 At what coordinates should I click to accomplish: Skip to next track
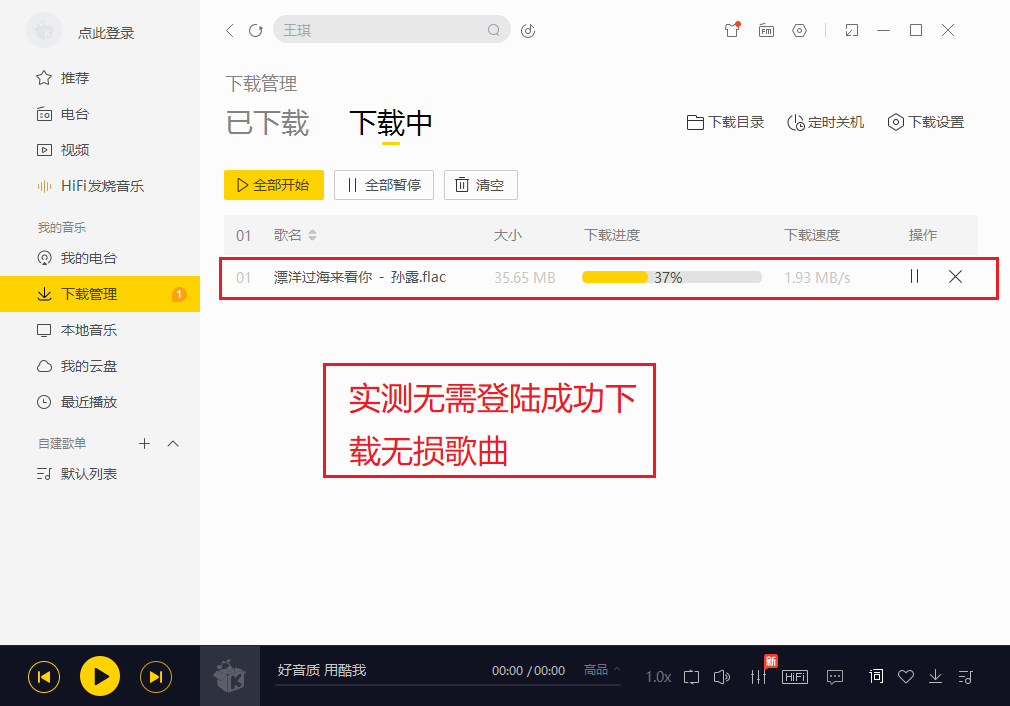pos(156,677)
